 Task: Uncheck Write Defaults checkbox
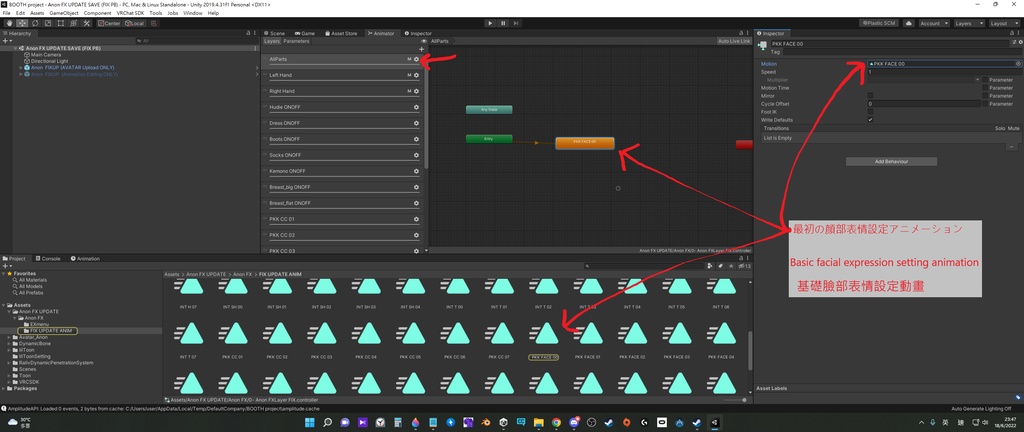point(870,119)
